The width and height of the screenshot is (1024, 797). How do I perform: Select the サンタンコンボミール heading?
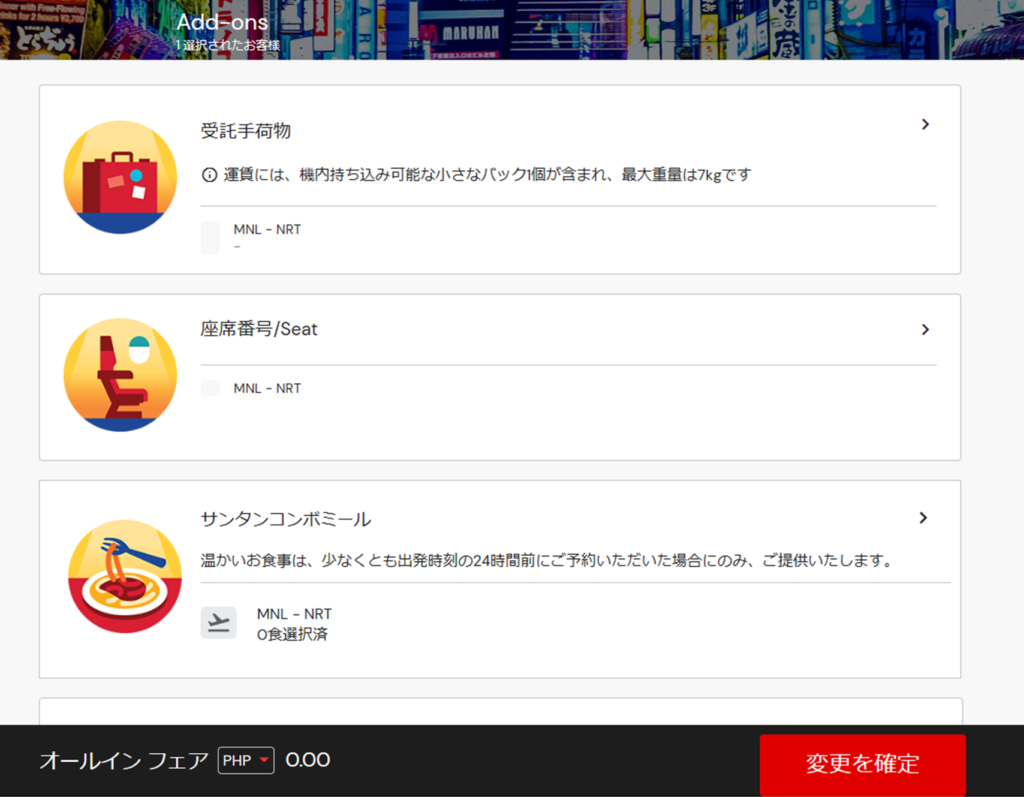[x=286, y=519]
